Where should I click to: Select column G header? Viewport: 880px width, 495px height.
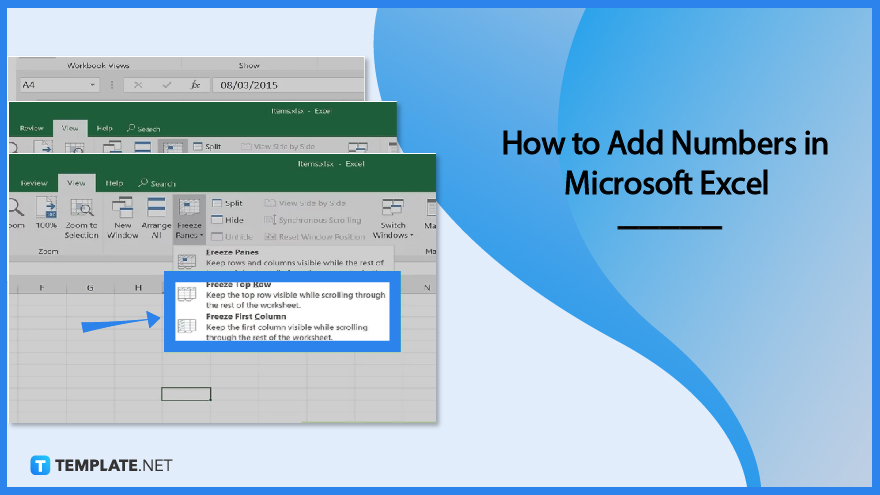(x=90, y=287)
